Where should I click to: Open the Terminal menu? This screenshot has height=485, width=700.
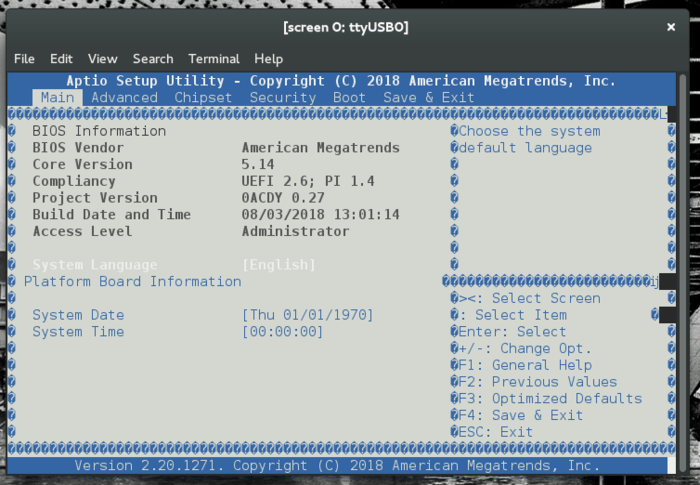click(213, 59)
